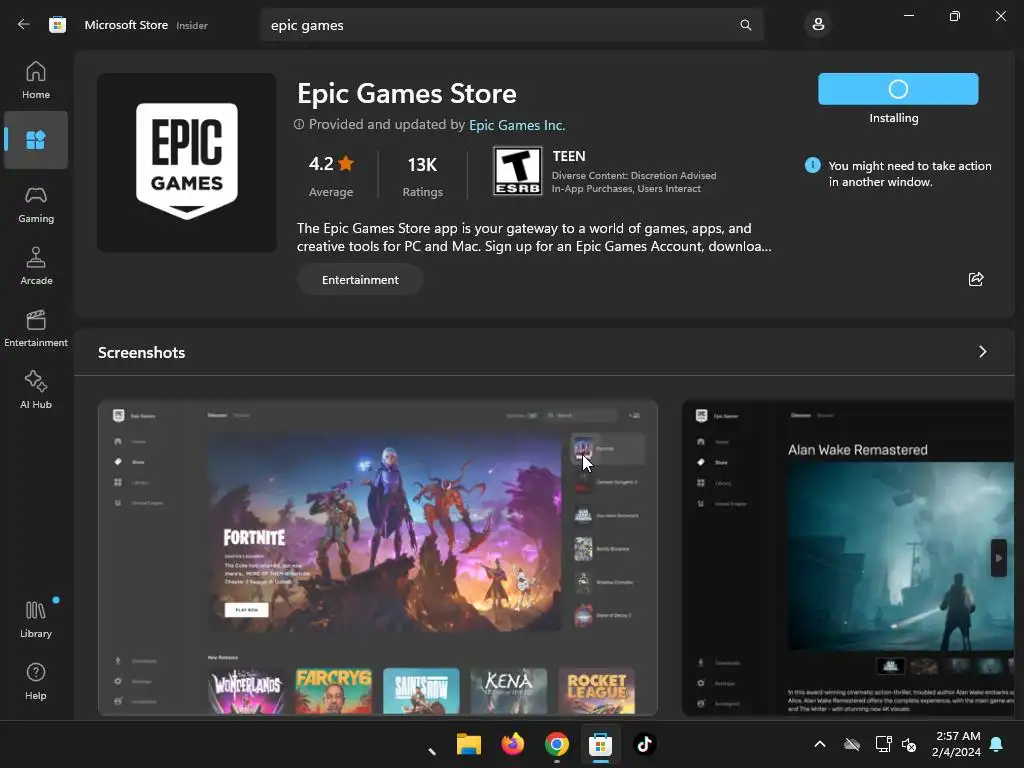This screenshot has width=1024, height=768.
Task: Click the Screenshots heading
Action: pyautogui.click(x=142, y=353)
